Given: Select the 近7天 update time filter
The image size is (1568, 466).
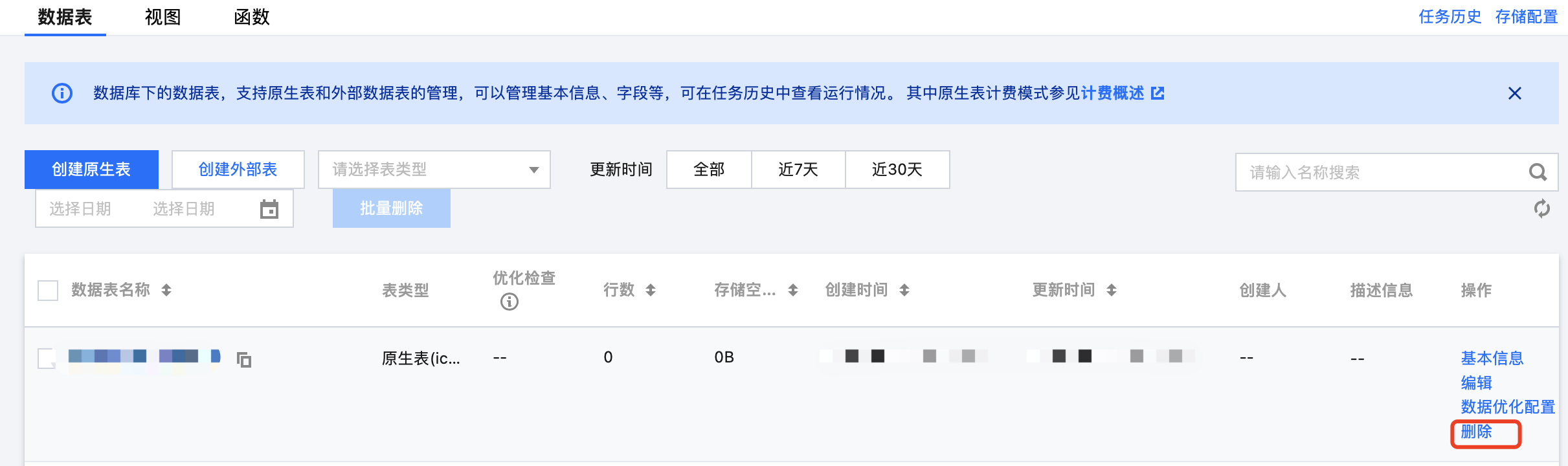Looking at the screenshot, I should pyautogui.click(x=798, y=170).
